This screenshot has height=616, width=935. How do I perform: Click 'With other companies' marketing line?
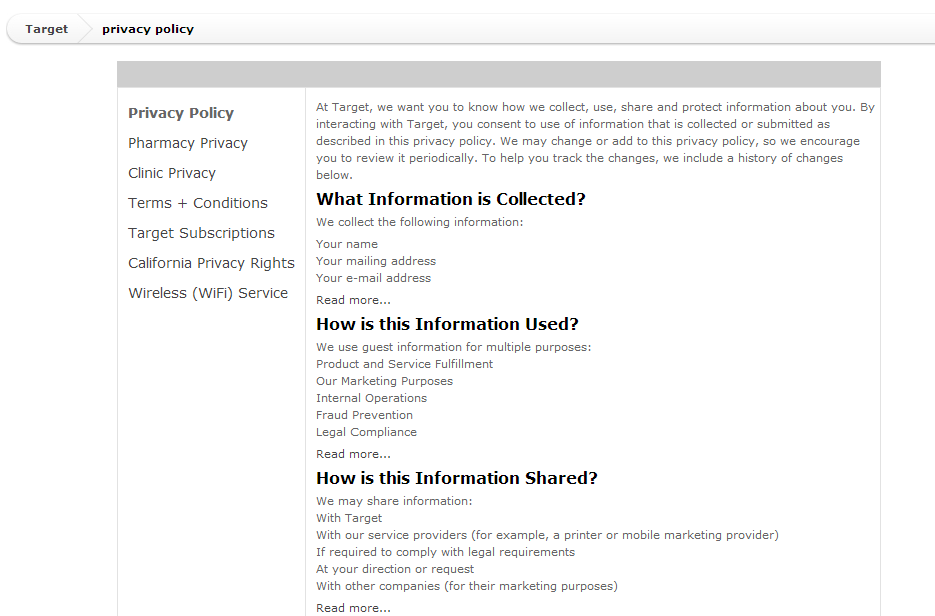point(467,586)
